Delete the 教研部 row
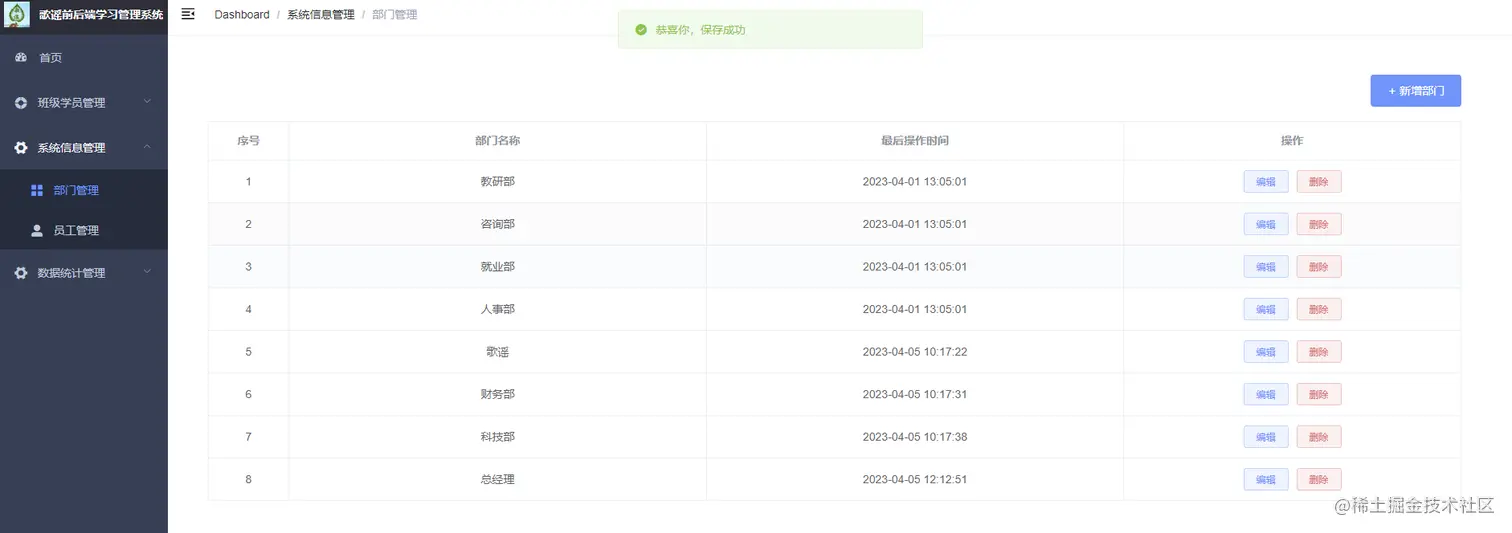The height and width of the screenshot is (533, 1512). [x=1319, y=182]
